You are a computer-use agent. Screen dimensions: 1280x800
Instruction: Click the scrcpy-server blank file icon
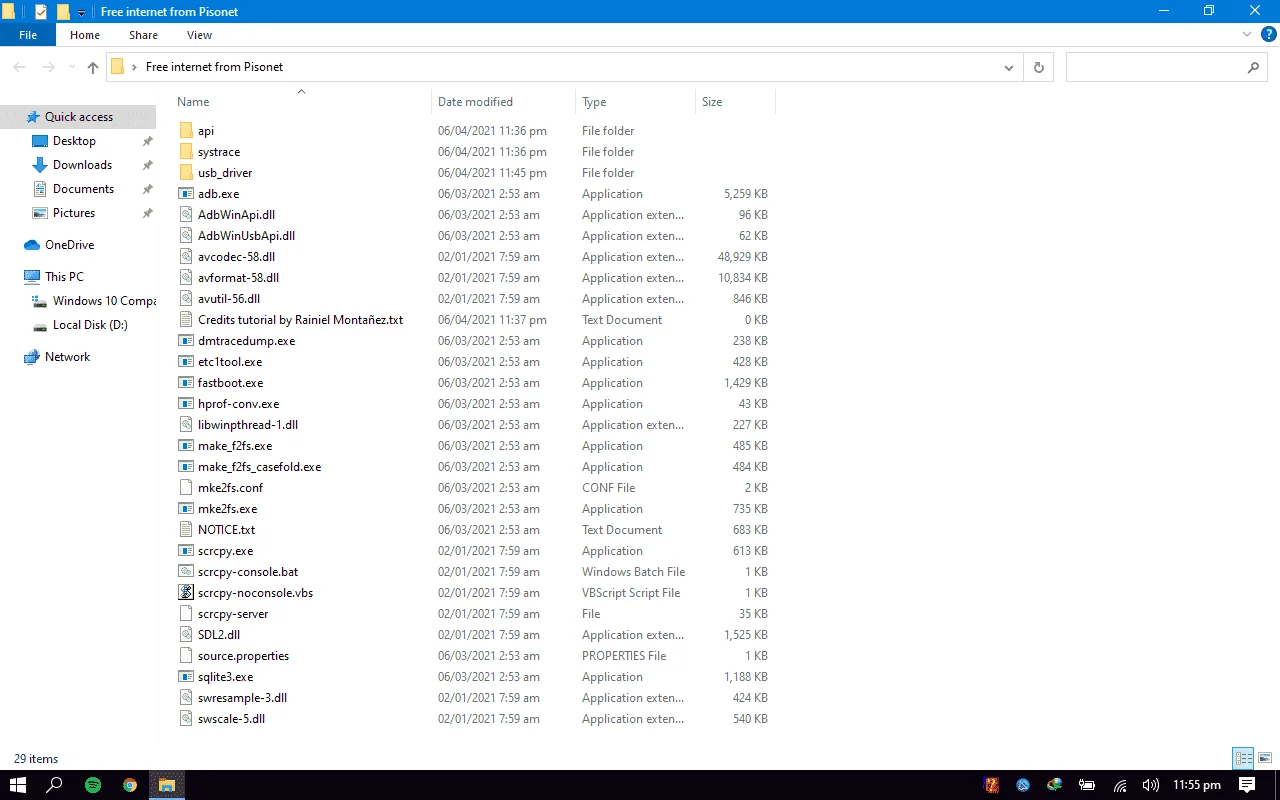pos(186,614)
